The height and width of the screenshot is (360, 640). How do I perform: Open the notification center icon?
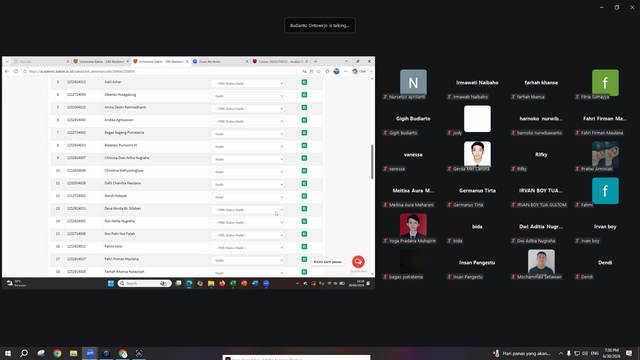pos(629,353)
